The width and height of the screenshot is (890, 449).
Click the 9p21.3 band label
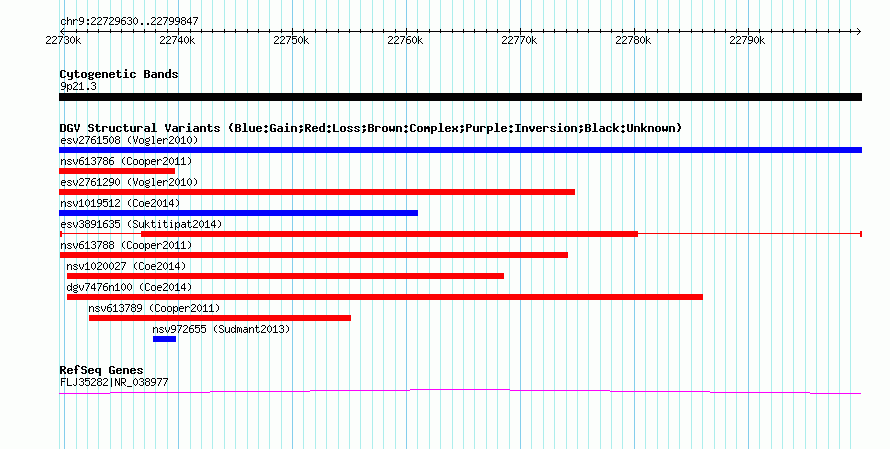(78, 86)
